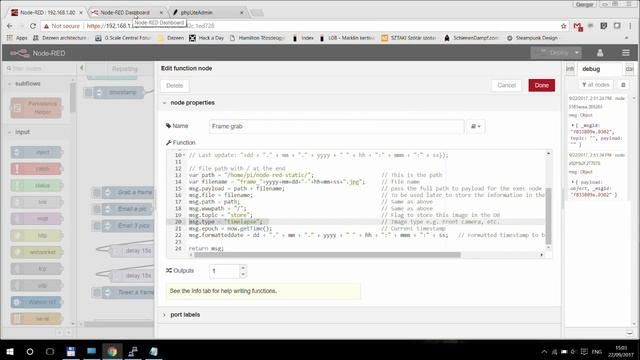Viewport: 640px width, 360px height.
Task: Trigger the Email 3 pics inject button
Action: click(x=97, y=226)
